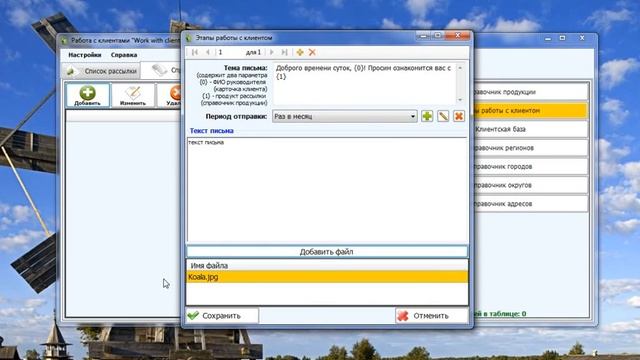Save with the Сохранить button
Viewport: 640px width, 360px height.
click(x=222, y=316)
